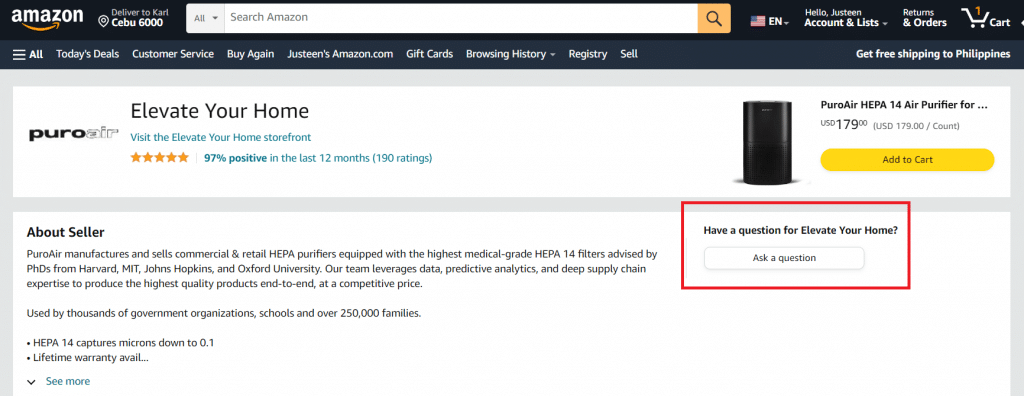This screenshot has width=1024, height=396.
Task: Click the USD 179.00 price
Action: pos(844,125)
